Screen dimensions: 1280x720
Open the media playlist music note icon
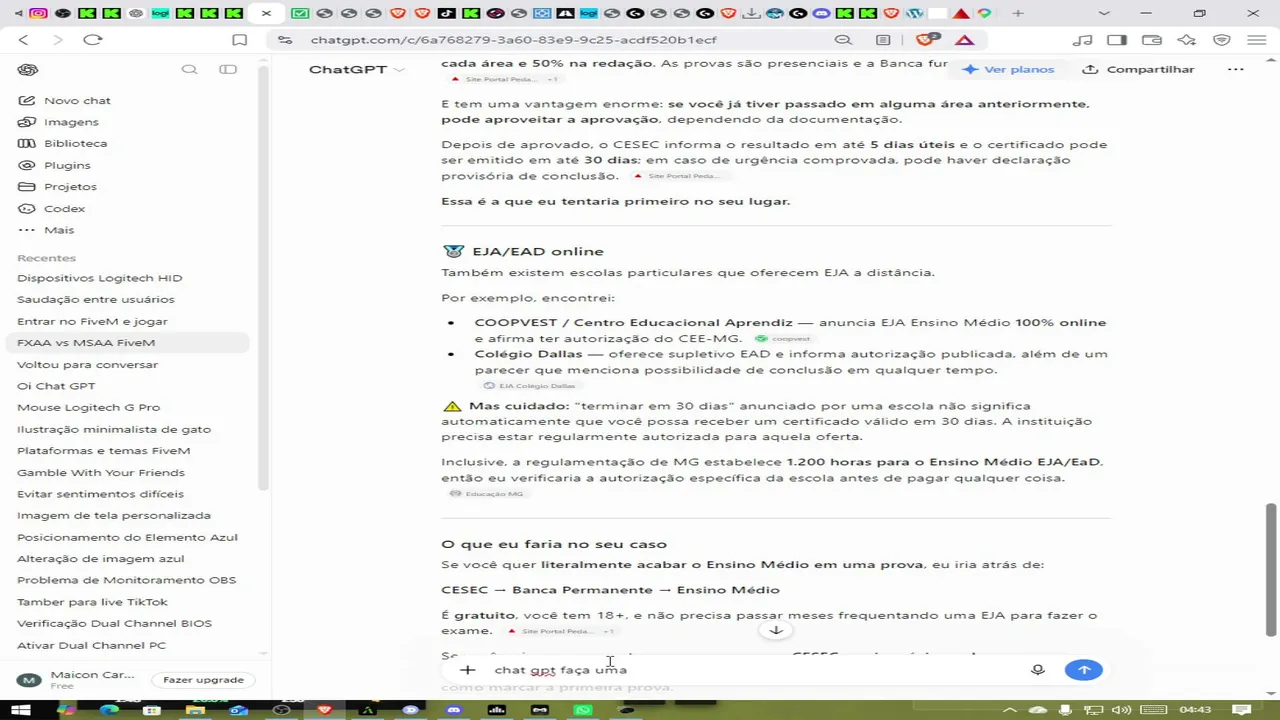(x=1082, y=40)
